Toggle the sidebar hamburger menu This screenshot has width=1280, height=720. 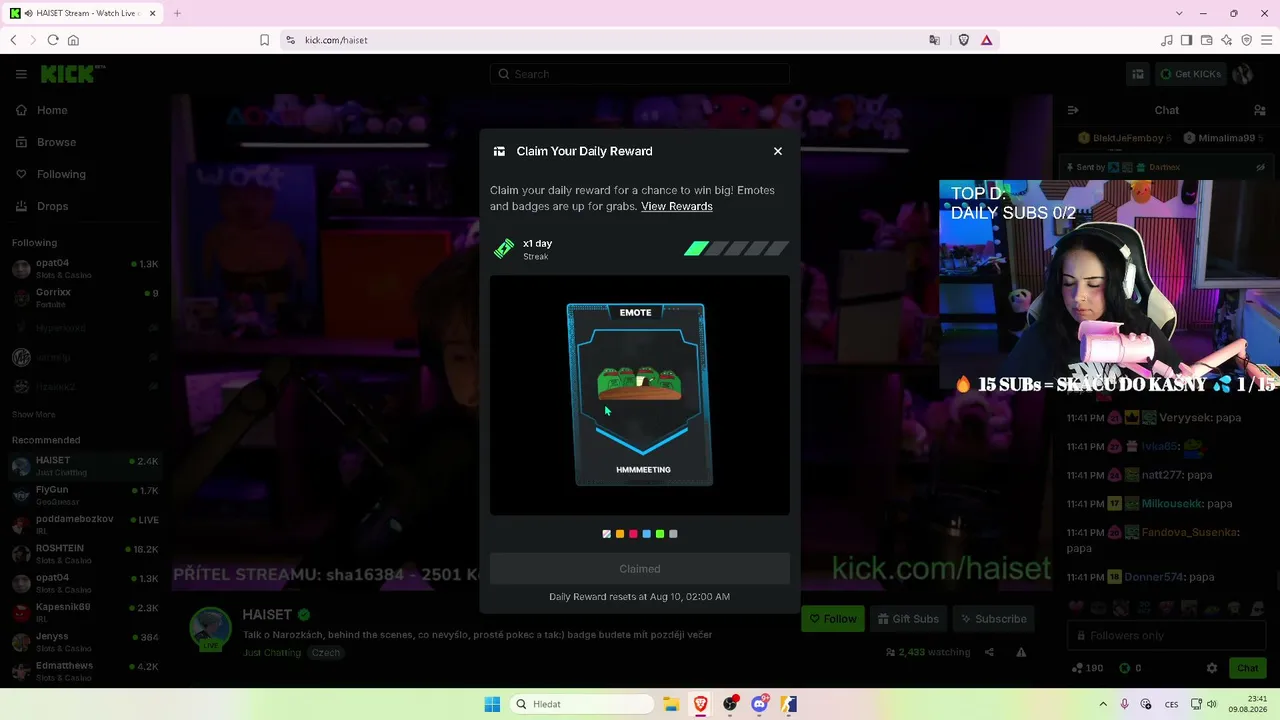click(x=21, y=74)
